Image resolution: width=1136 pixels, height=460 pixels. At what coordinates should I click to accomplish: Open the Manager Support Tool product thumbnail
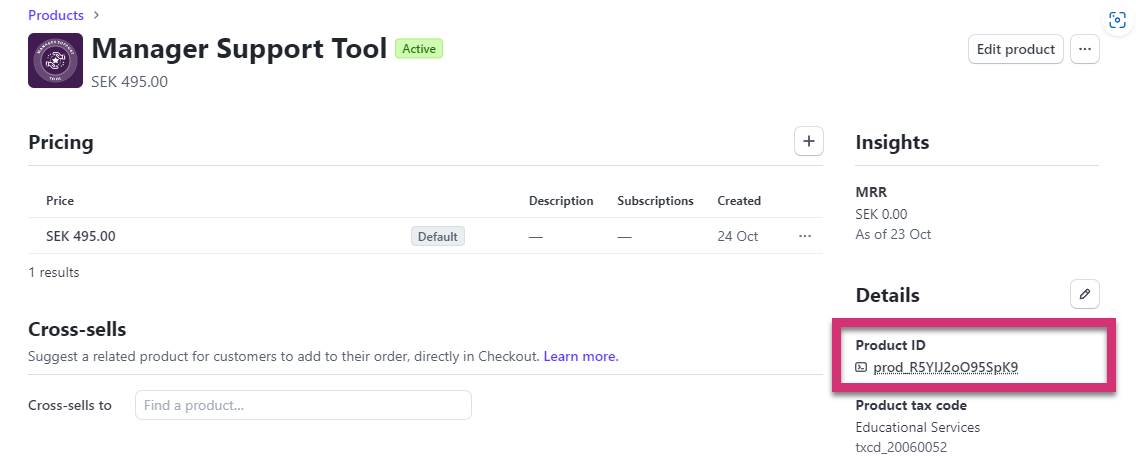pyautogui.click(x=55, y=60)
